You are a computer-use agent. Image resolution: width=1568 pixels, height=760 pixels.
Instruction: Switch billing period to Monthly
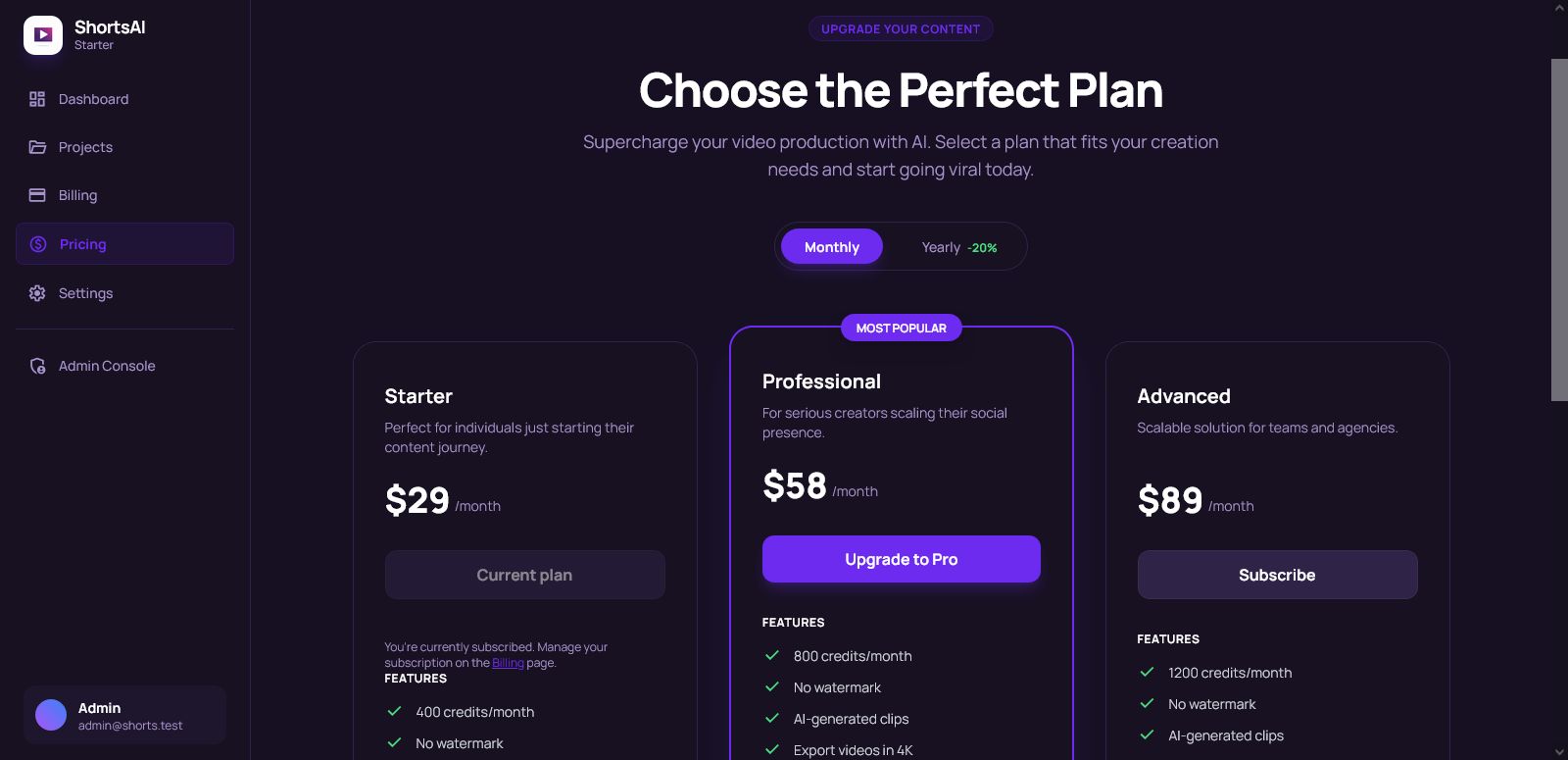pyautogui.click(x=831, y=247)
